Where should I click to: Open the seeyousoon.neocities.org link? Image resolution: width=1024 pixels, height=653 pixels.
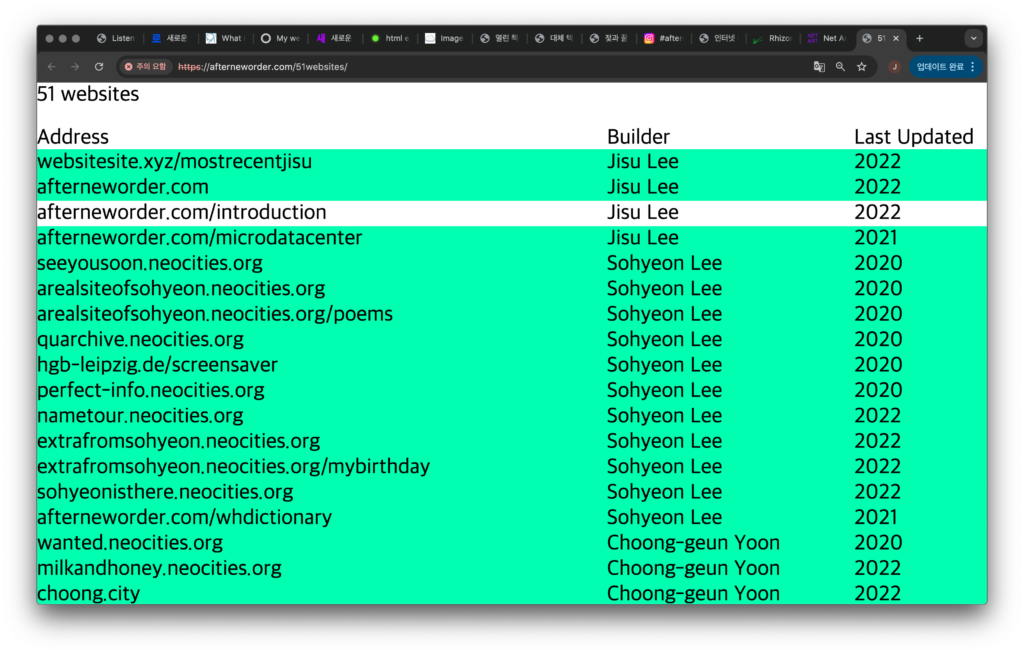[150, 263]
